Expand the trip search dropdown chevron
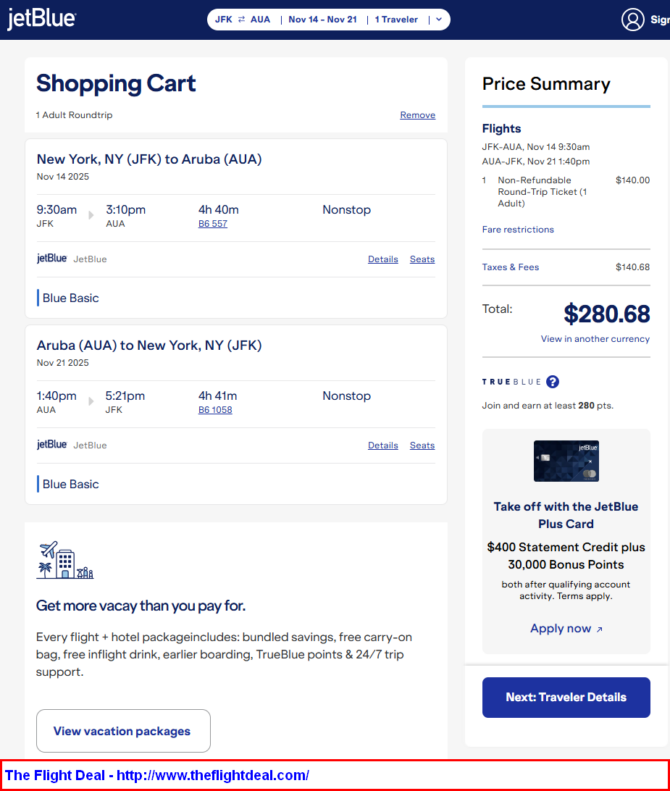 pyautogui.click(x=438, y=20)
